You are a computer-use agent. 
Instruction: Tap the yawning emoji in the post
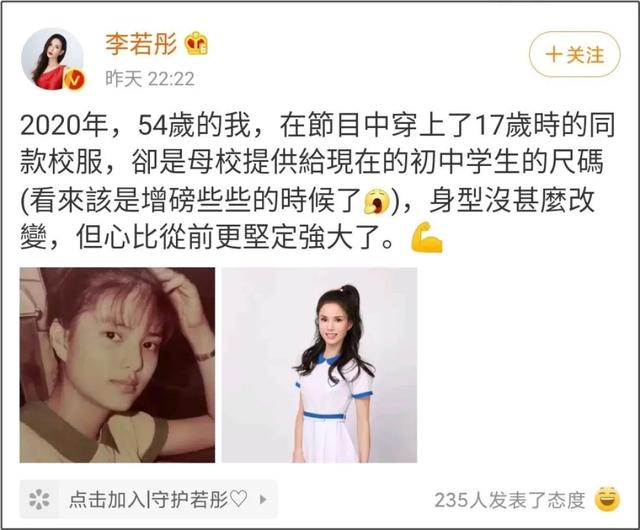coord(377,201)
